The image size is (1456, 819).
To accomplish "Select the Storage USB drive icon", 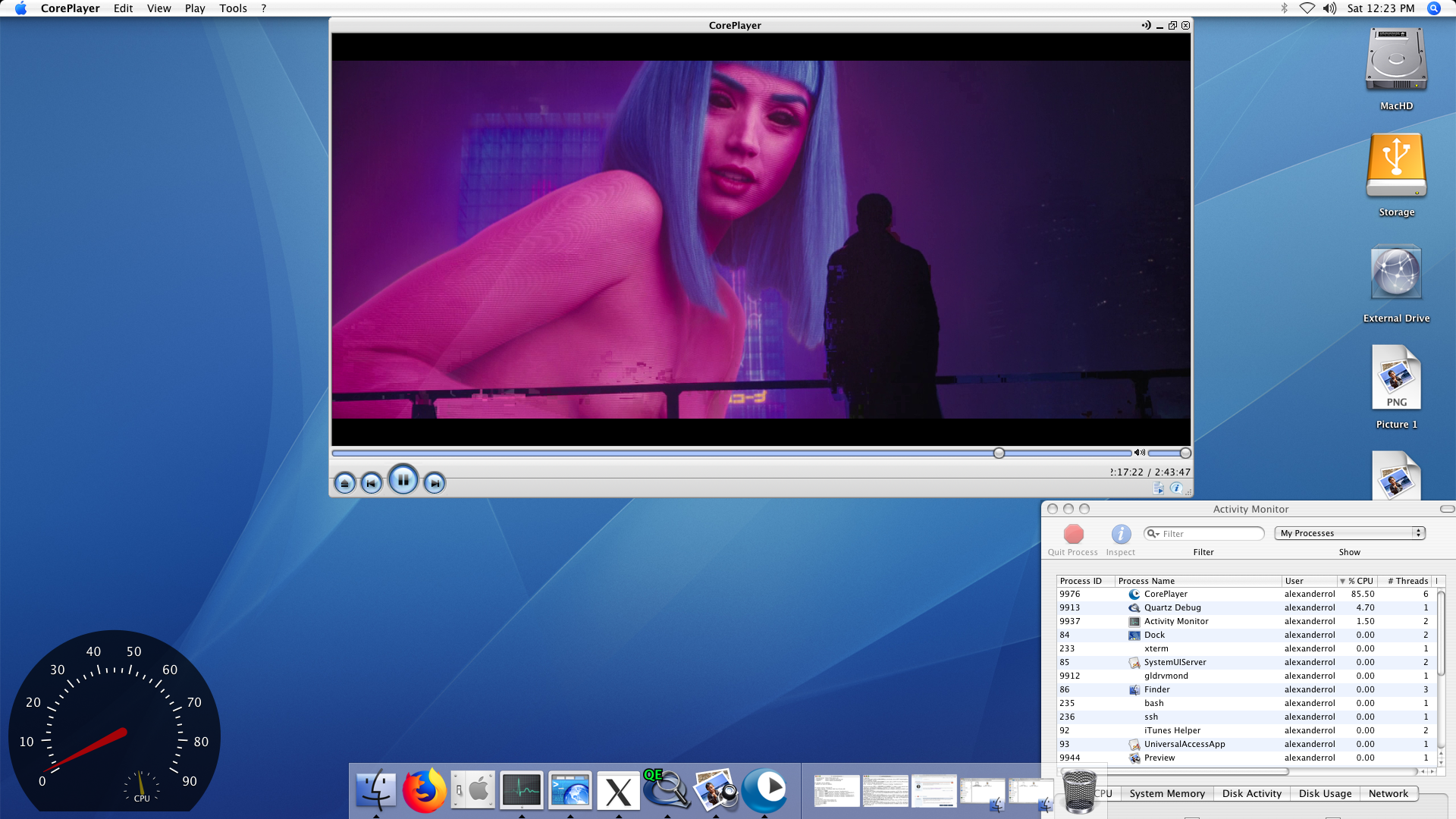I will pyautogui.click(x=1396, y=166).
